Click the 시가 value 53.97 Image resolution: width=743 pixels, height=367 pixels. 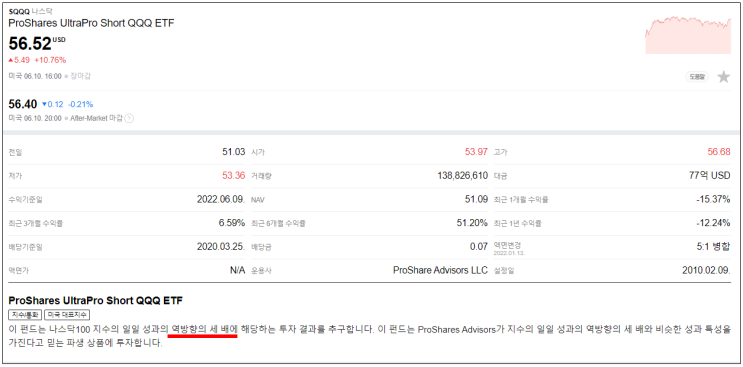(x=476, y=152)
